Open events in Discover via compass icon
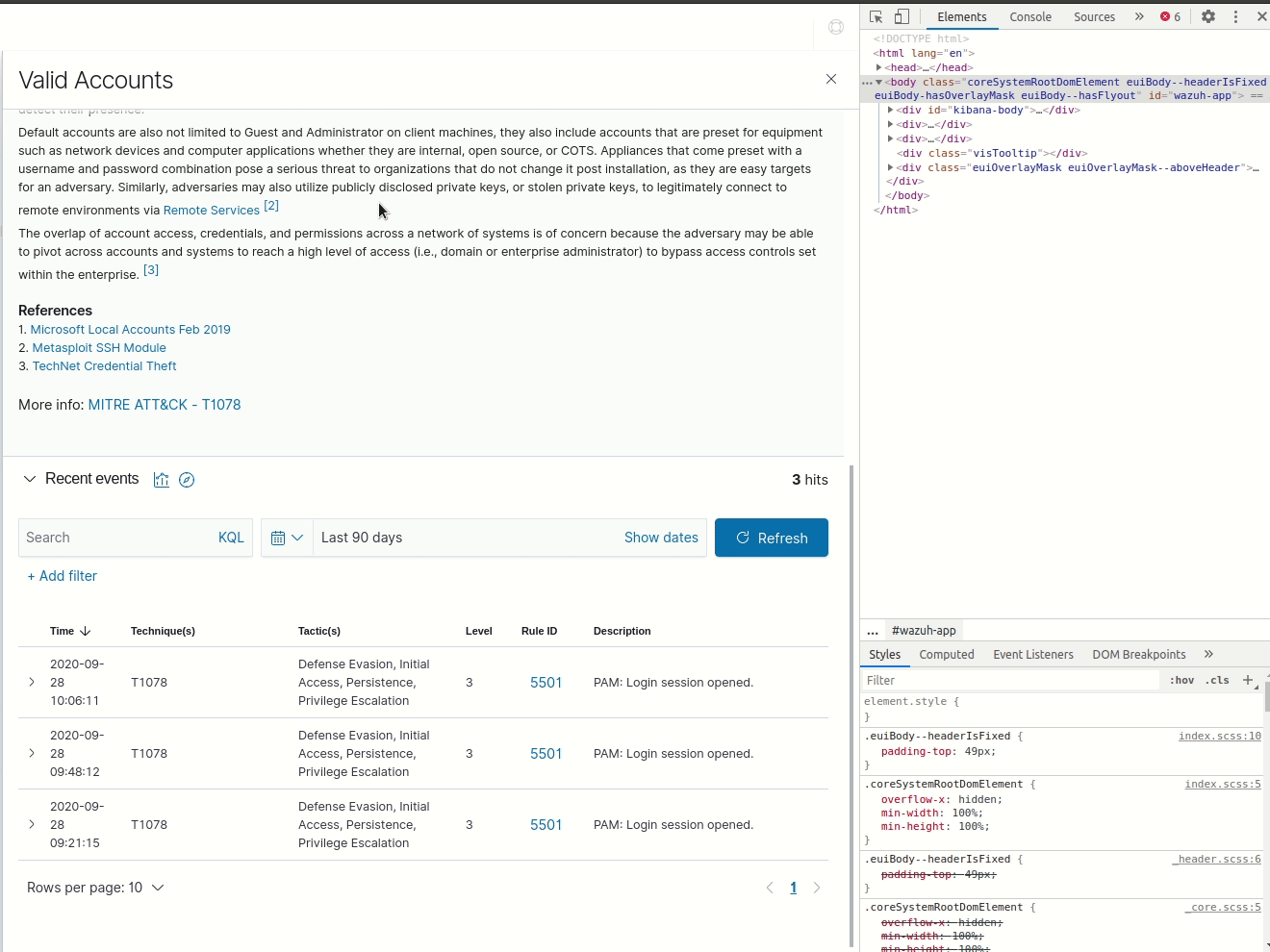The image size is (1270, 952). click(187, 479)
